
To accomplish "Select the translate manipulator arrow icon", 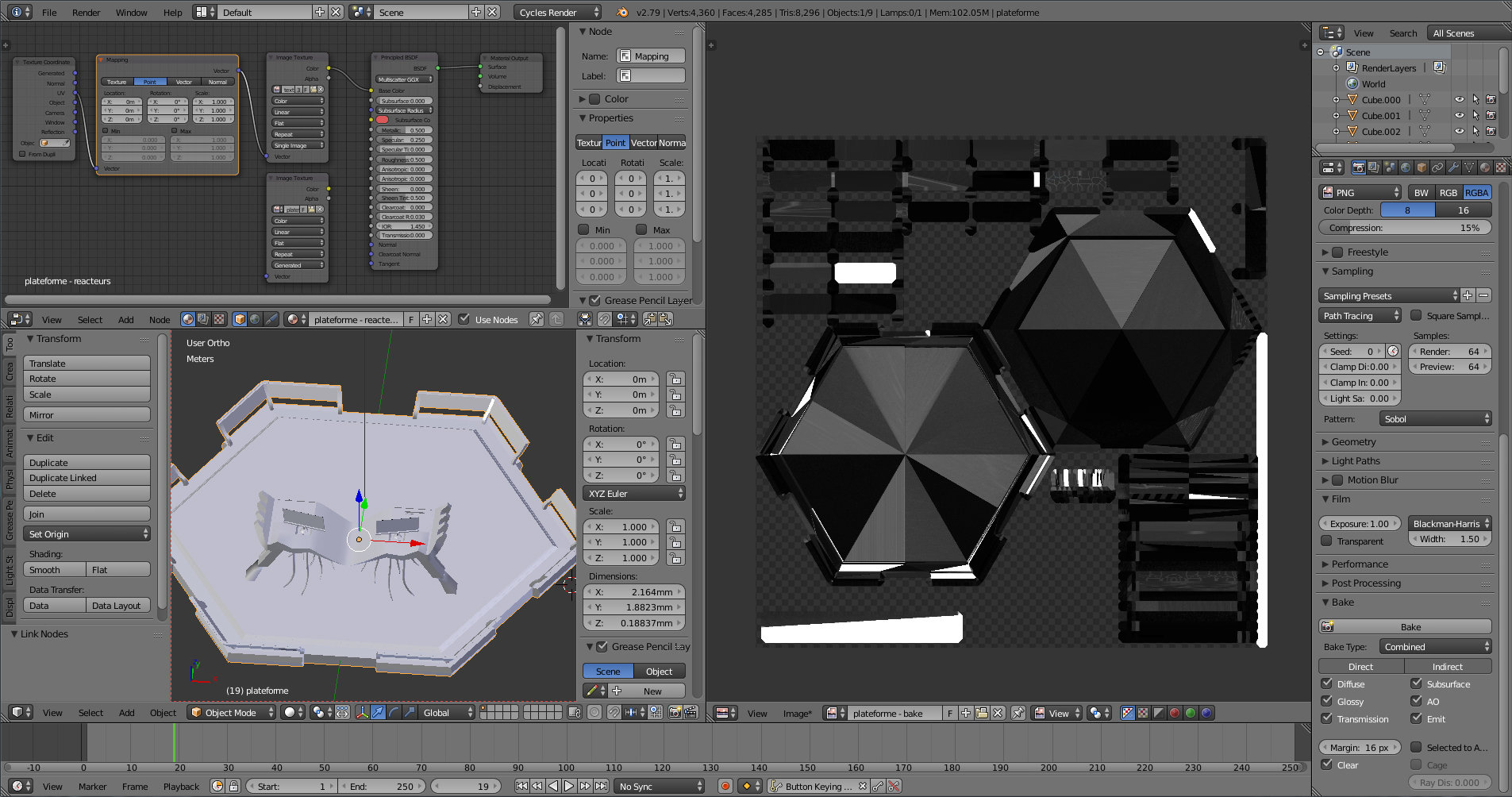I will tap(379, 713).
